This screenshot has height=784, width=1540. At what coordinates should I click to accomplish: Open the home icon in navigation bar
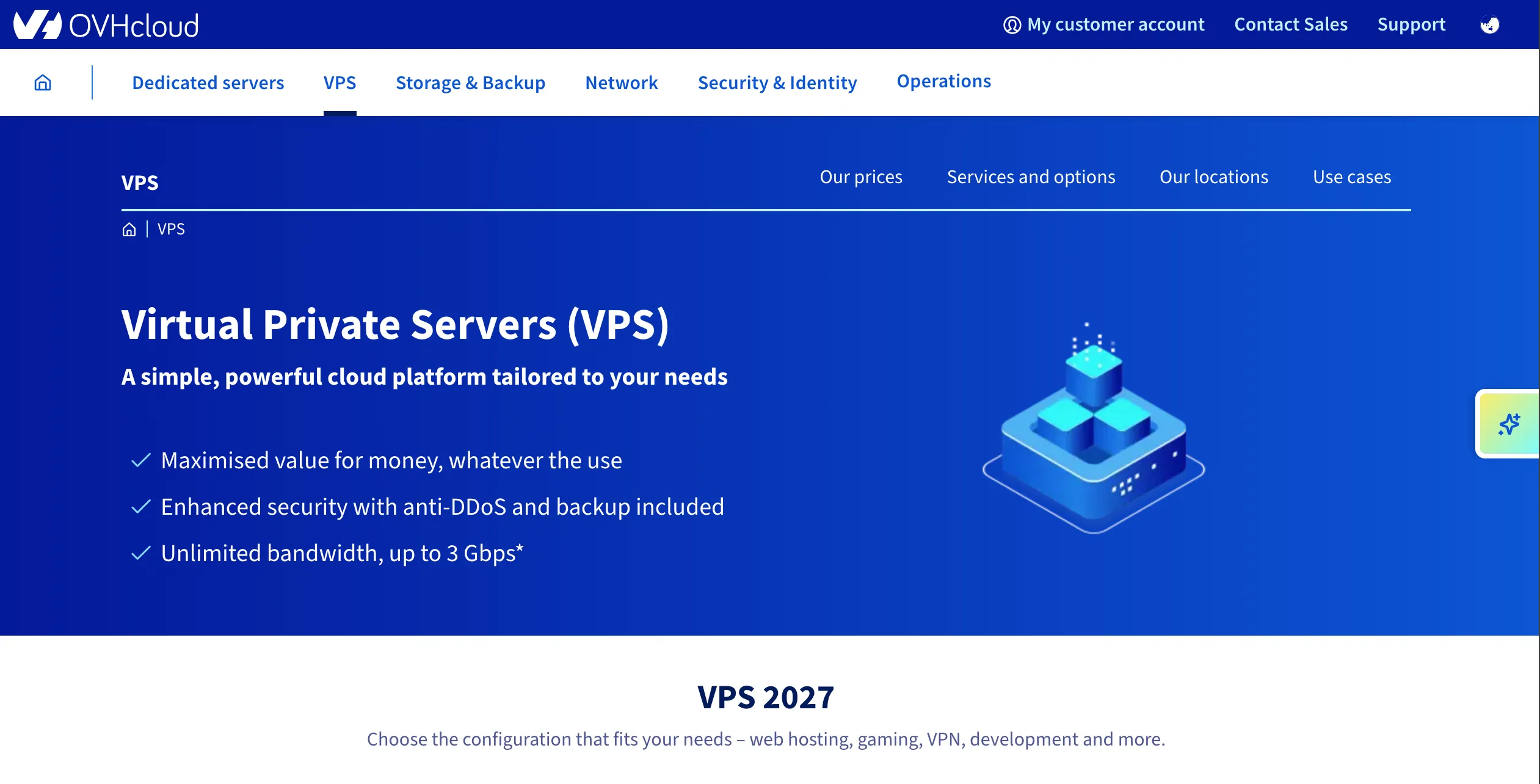click(43, 82)
